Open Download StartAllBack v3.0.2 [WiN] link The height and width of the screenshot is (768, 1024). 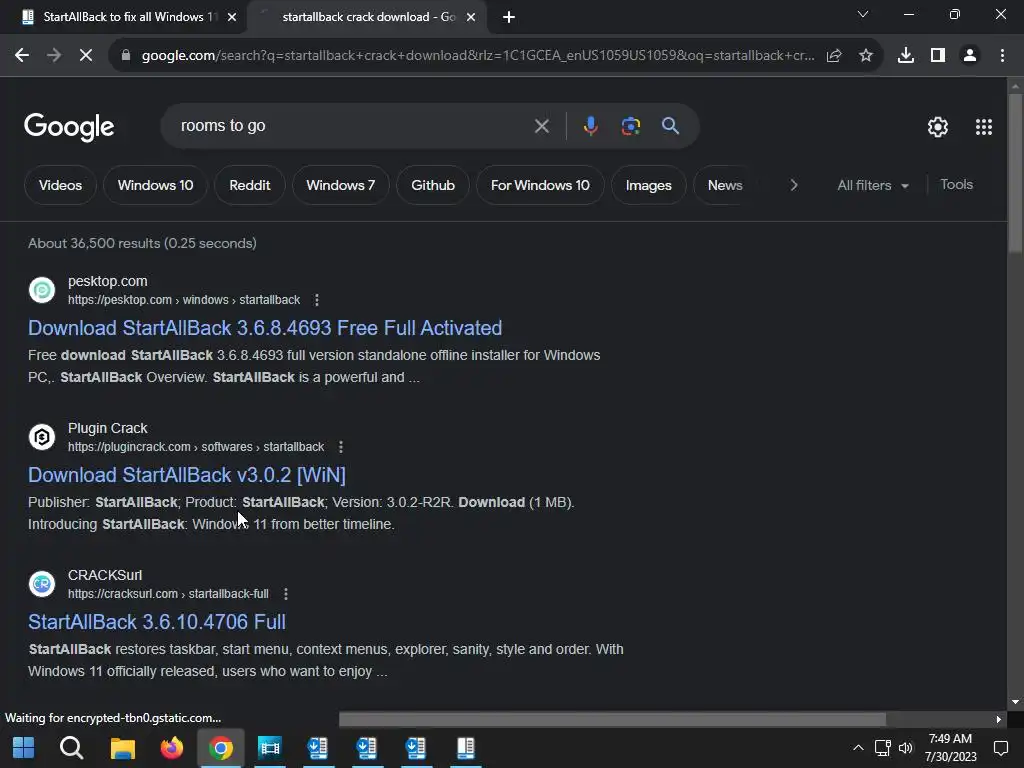click(187, 475)
